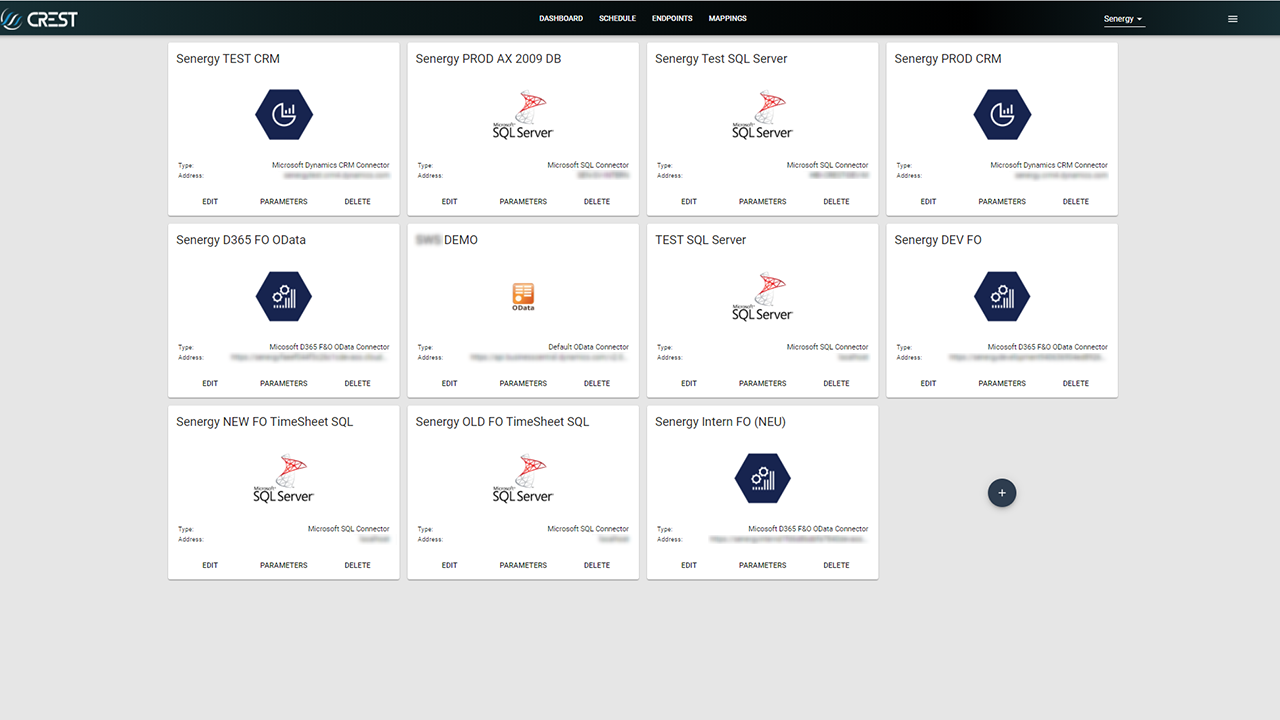
Task: Go to the Dashboard menu
Action: coord(561,18)
